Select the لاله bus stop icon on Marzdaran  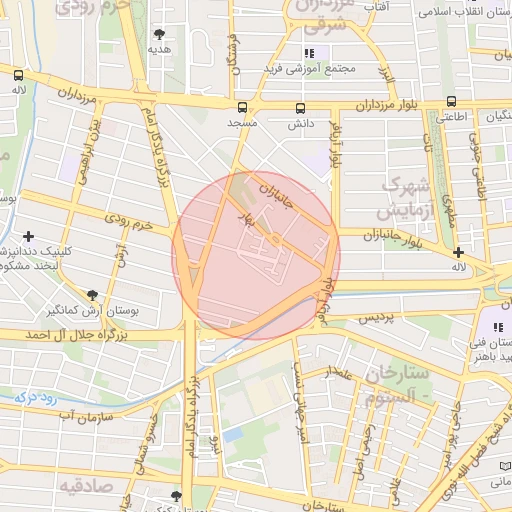point(19,75)
